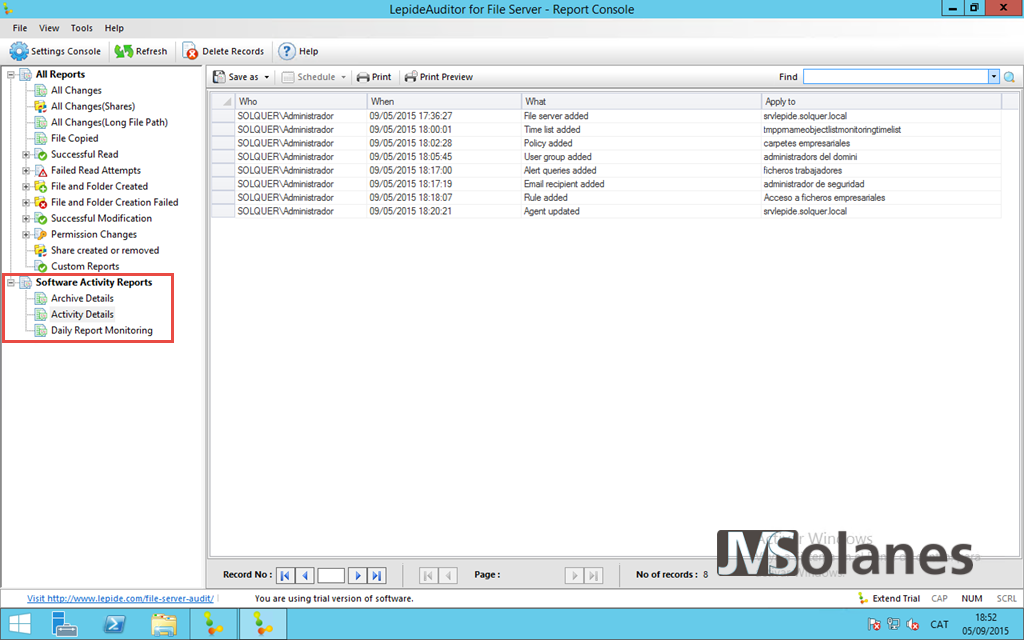
Task: Click the All Changes report icon
Action: tap(40, 90)
